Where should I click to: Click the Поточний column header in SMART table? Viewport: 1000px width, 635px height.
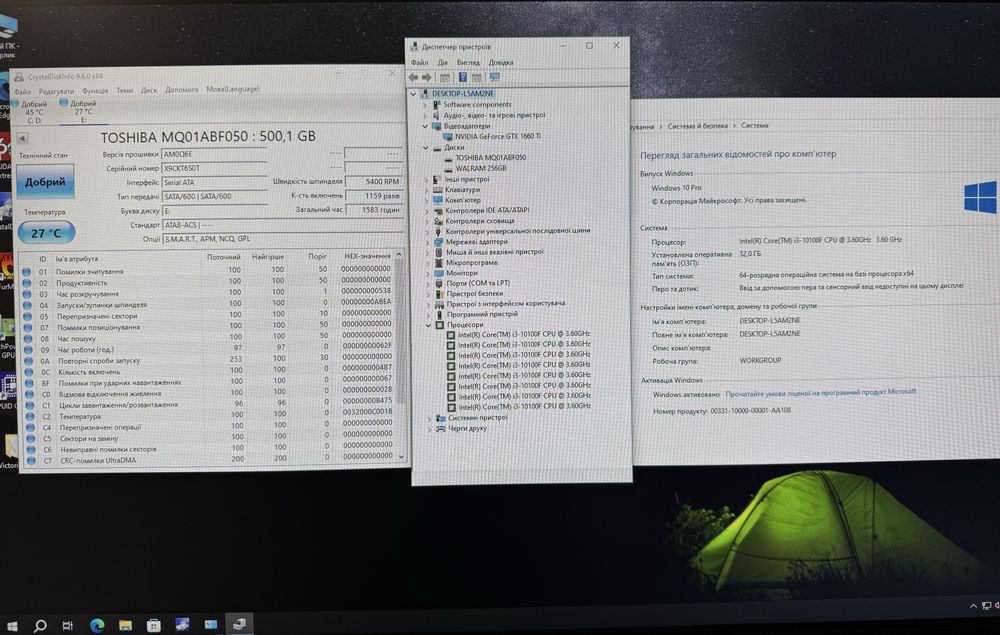tap(223, 257)
